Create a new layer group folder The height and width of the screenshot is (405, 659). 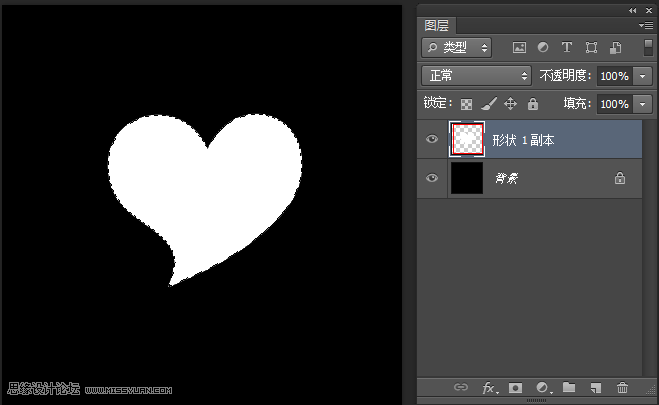569,387
